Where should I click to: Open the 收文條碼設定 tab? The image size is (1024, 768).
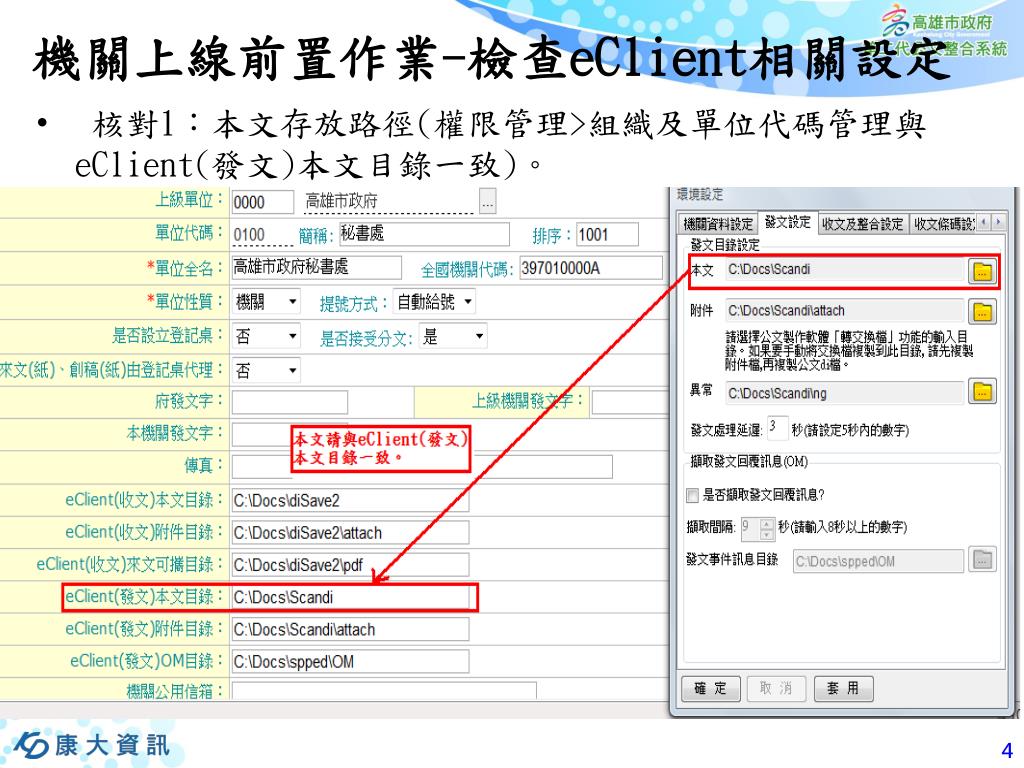(943, 224)
